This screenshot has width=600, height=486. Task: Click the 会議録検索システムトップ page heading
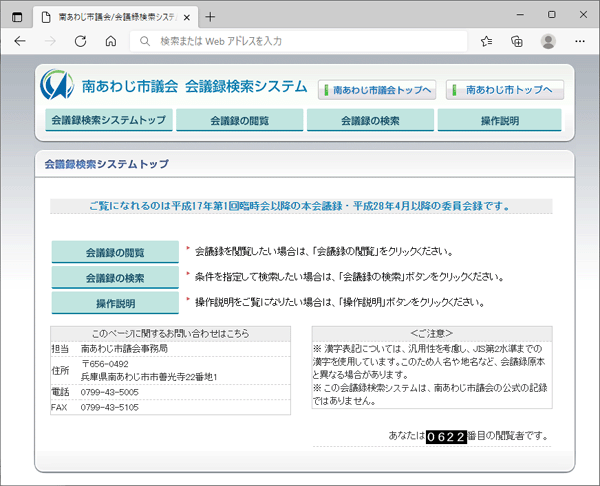(x=107, y=164)
